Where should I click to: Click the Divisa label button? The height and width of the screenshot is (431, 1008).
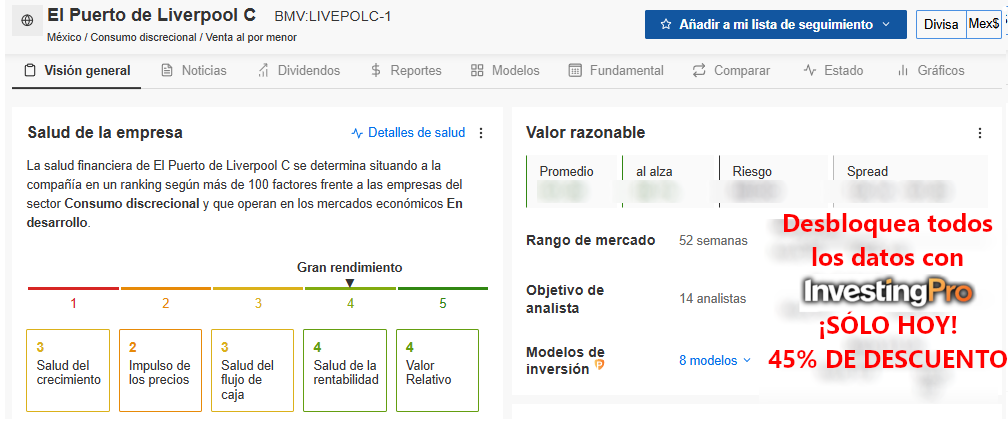(941, 24)
